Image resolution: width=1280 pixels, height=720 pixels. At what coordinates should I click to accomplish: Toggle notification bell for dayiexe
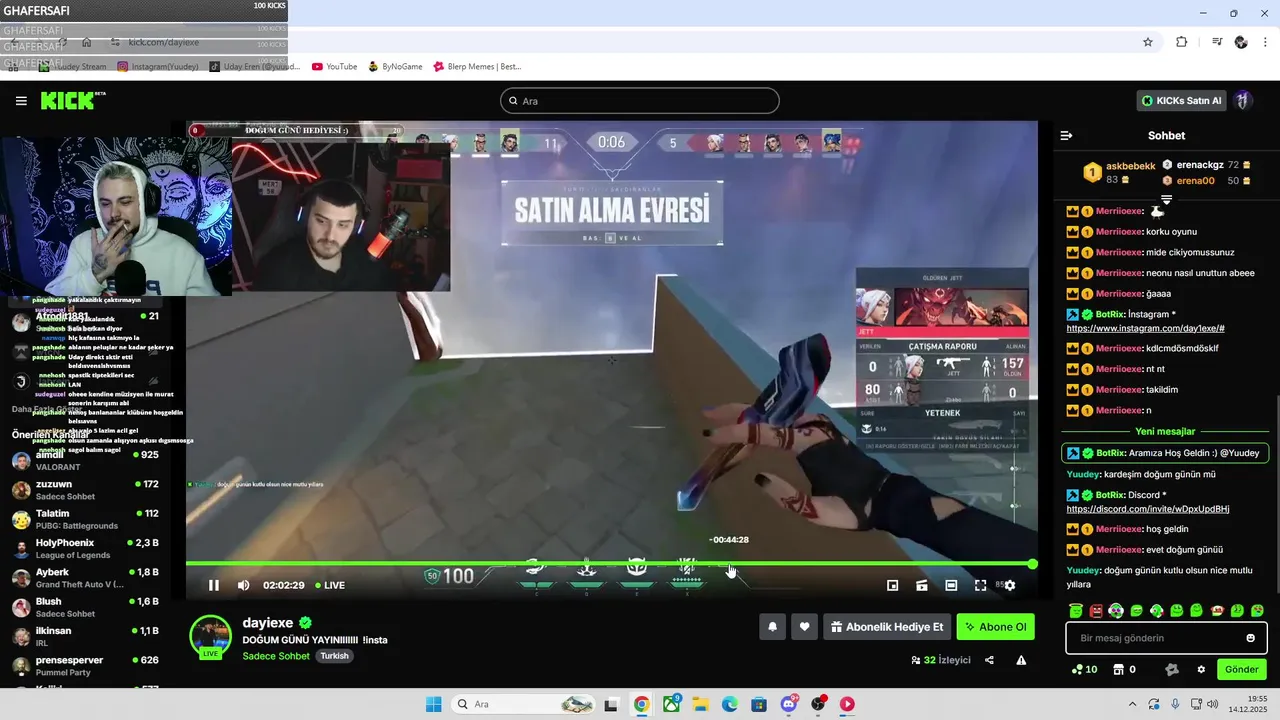(x=772, y=627)
